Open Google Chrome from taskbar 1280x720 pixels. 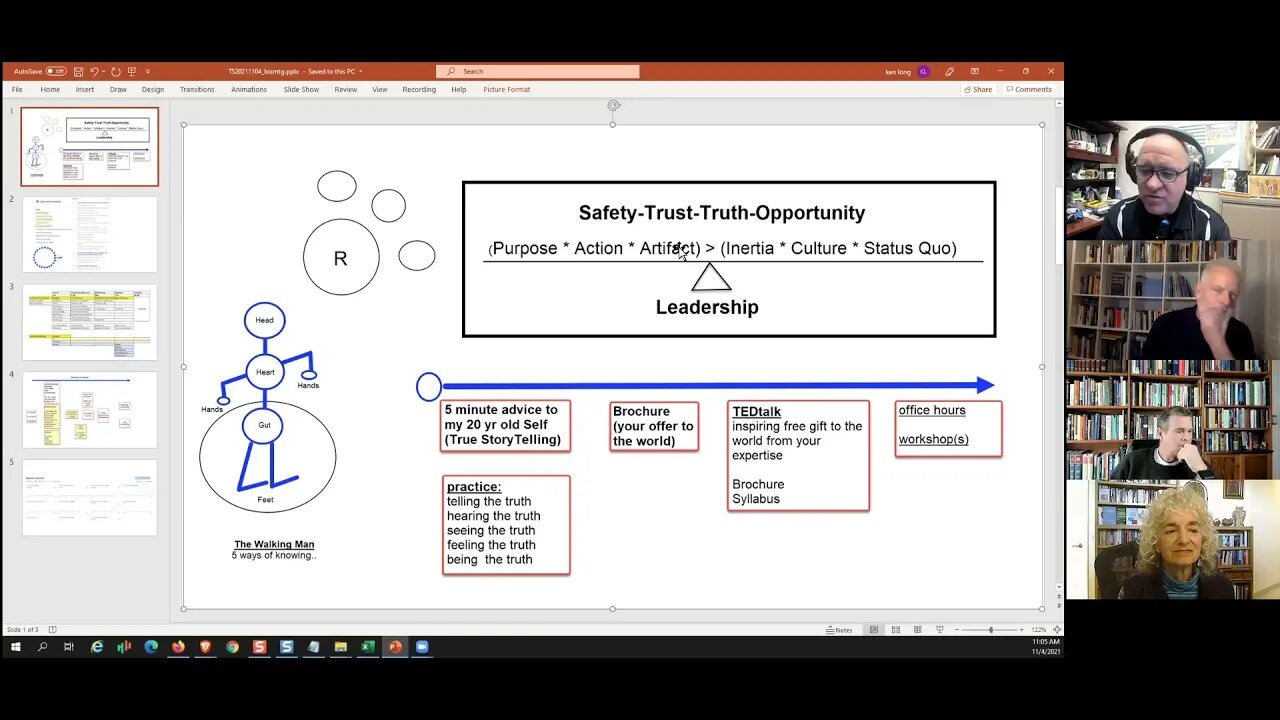tap(232, 647)
